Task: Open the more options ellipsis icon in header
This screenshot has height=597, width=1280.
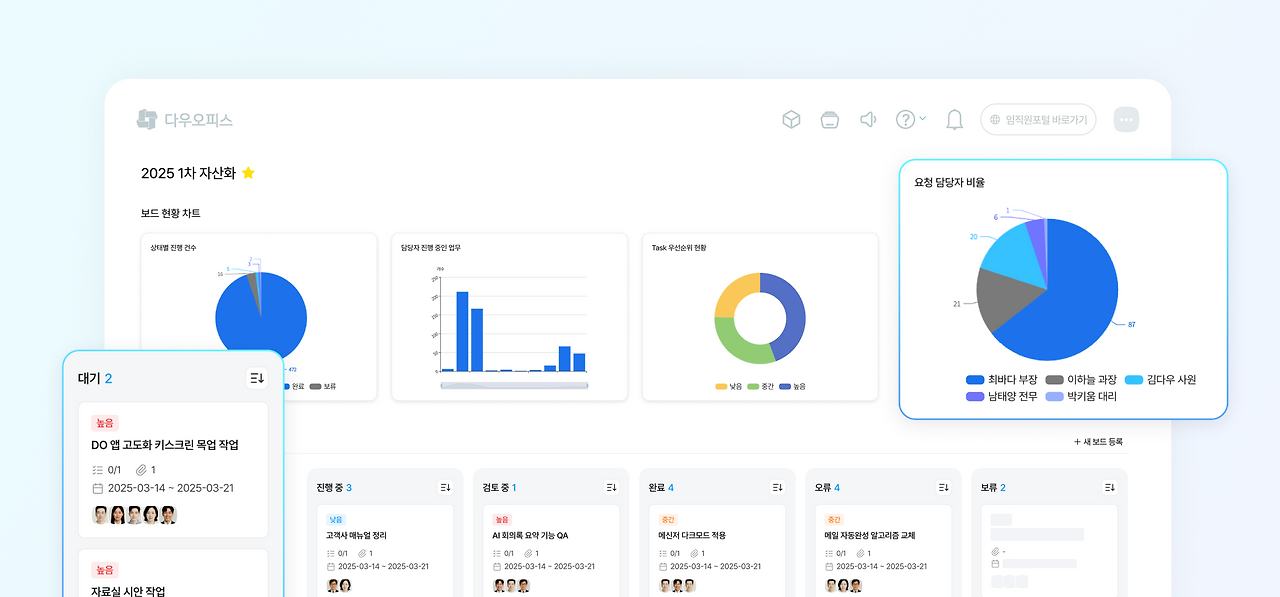Action: click(x=1126, y=118)
